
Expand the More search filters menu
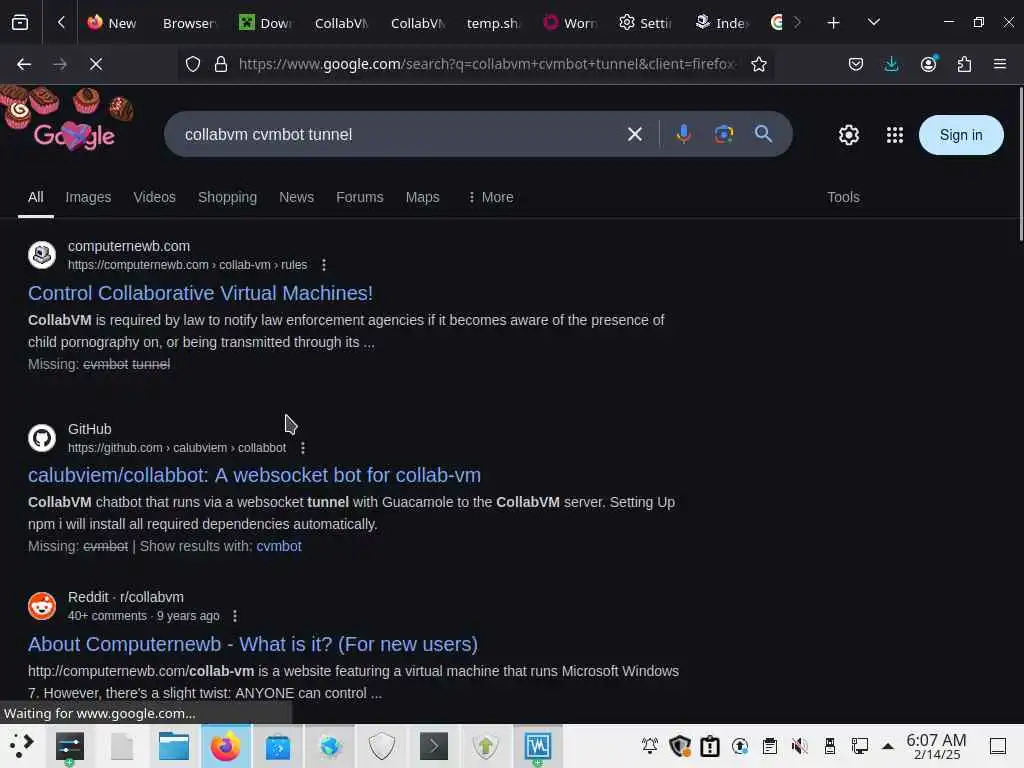[490, 197]
